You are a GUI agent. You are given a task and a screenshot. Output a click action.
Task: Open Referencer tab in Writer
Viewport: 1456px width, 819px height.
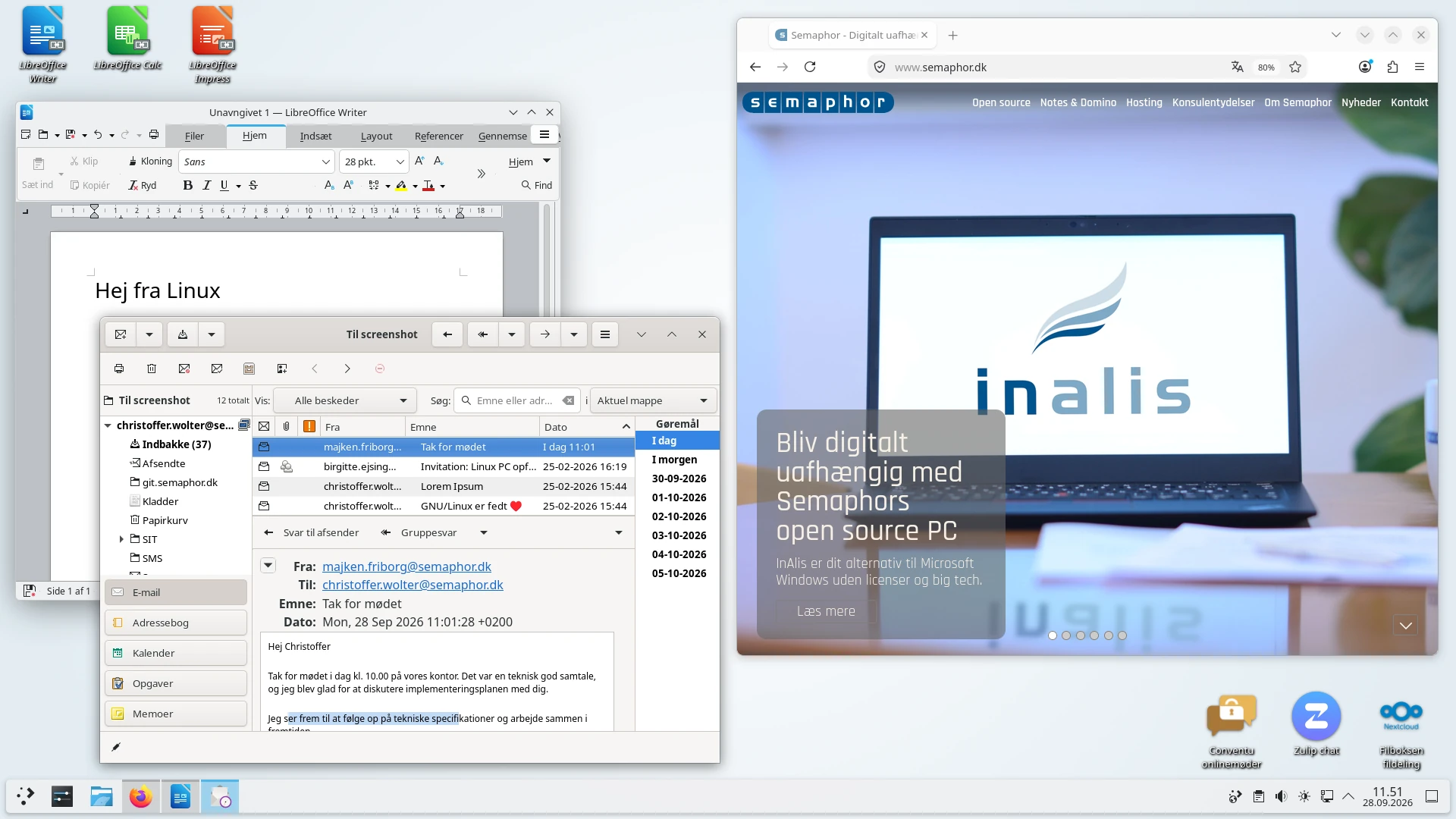tap(438, 136)
